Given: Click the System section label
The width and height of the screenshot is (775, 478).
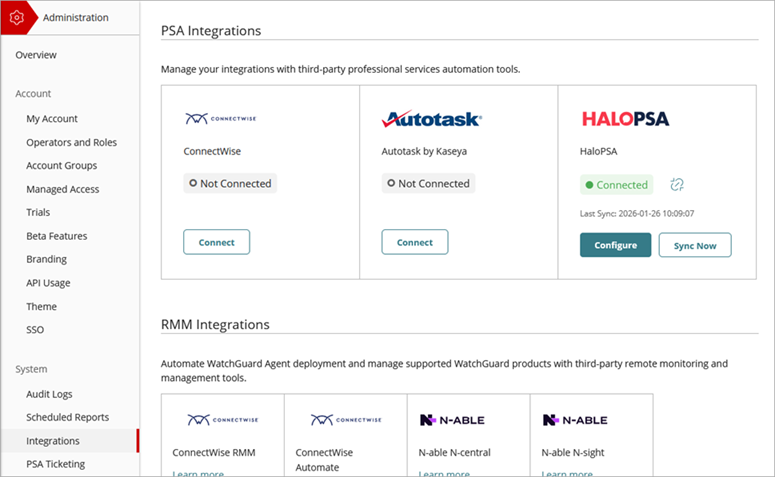Looking at the screenshot, I should (31, 369).
